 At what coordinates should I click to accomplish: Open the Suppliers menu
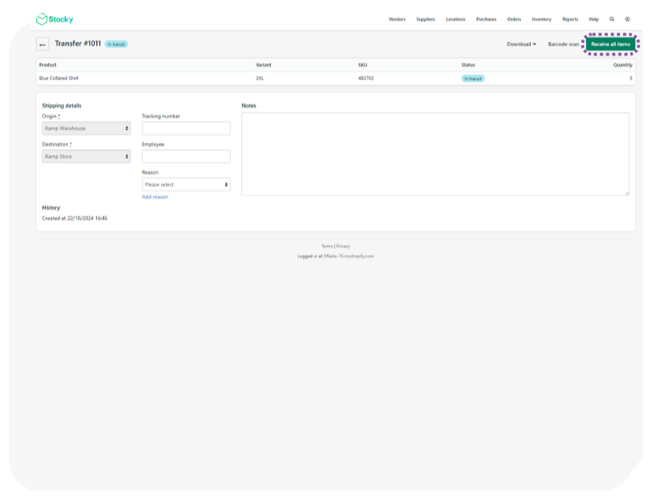tap(426, 19)
